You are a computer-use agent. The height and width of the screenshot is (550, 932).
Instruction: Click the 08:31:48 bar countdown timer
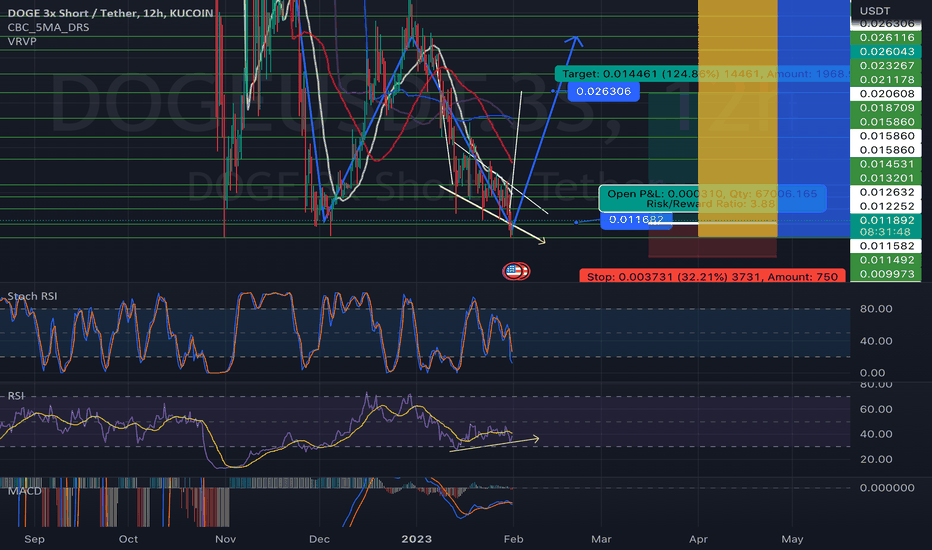pyautogui.click(x=884, y=232)
